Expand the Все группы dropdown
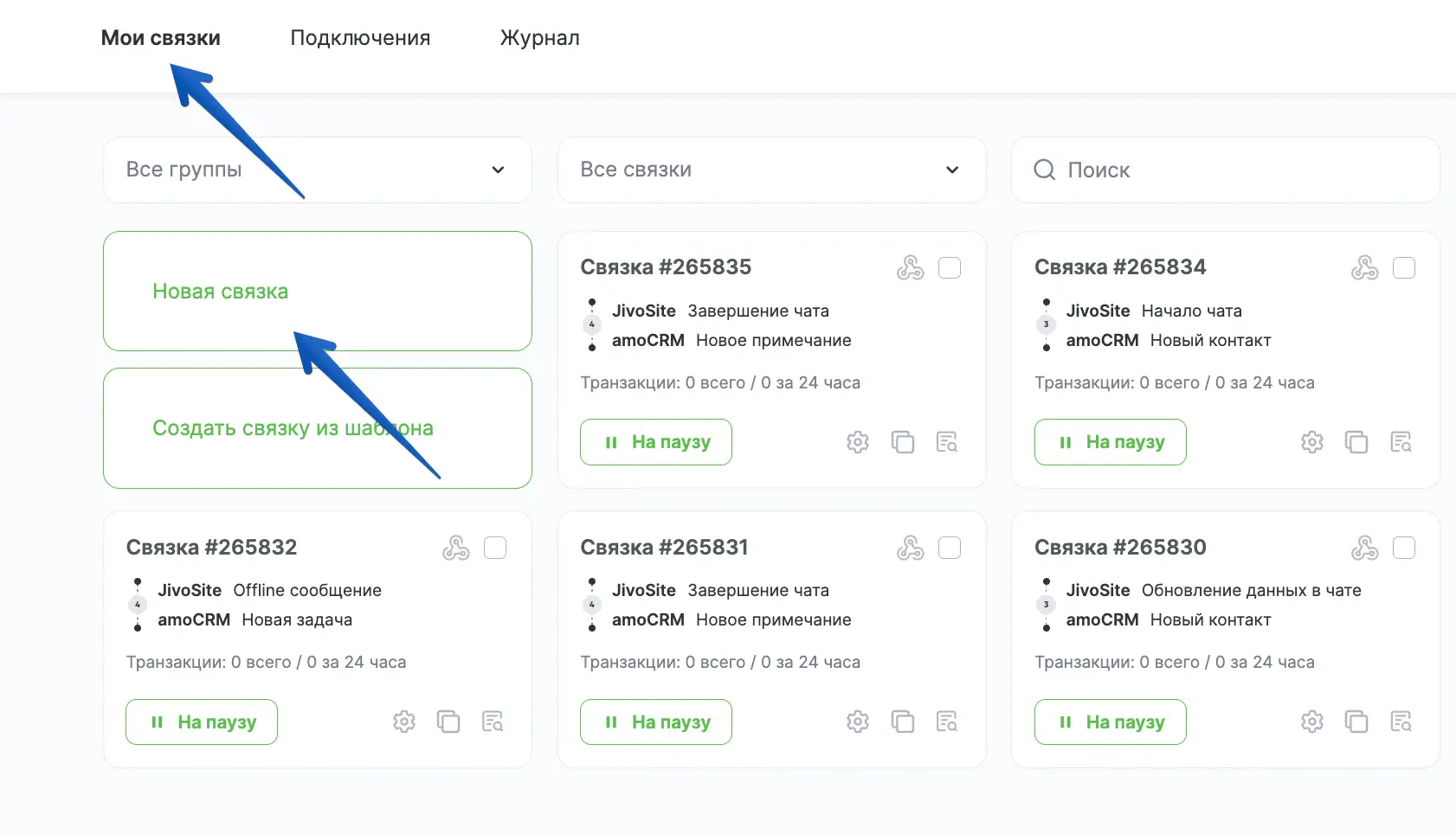This screenshot has height=834, width=1456. point(317,170)
